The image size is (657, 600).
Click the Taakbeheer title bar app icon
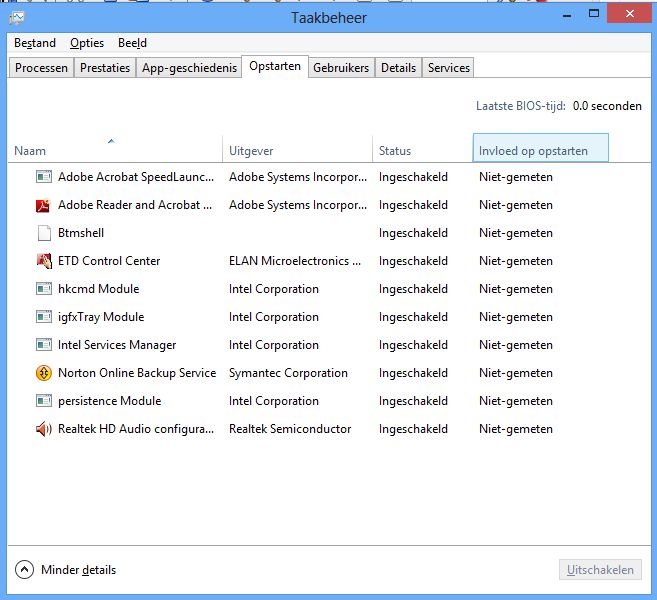[17, 18]
